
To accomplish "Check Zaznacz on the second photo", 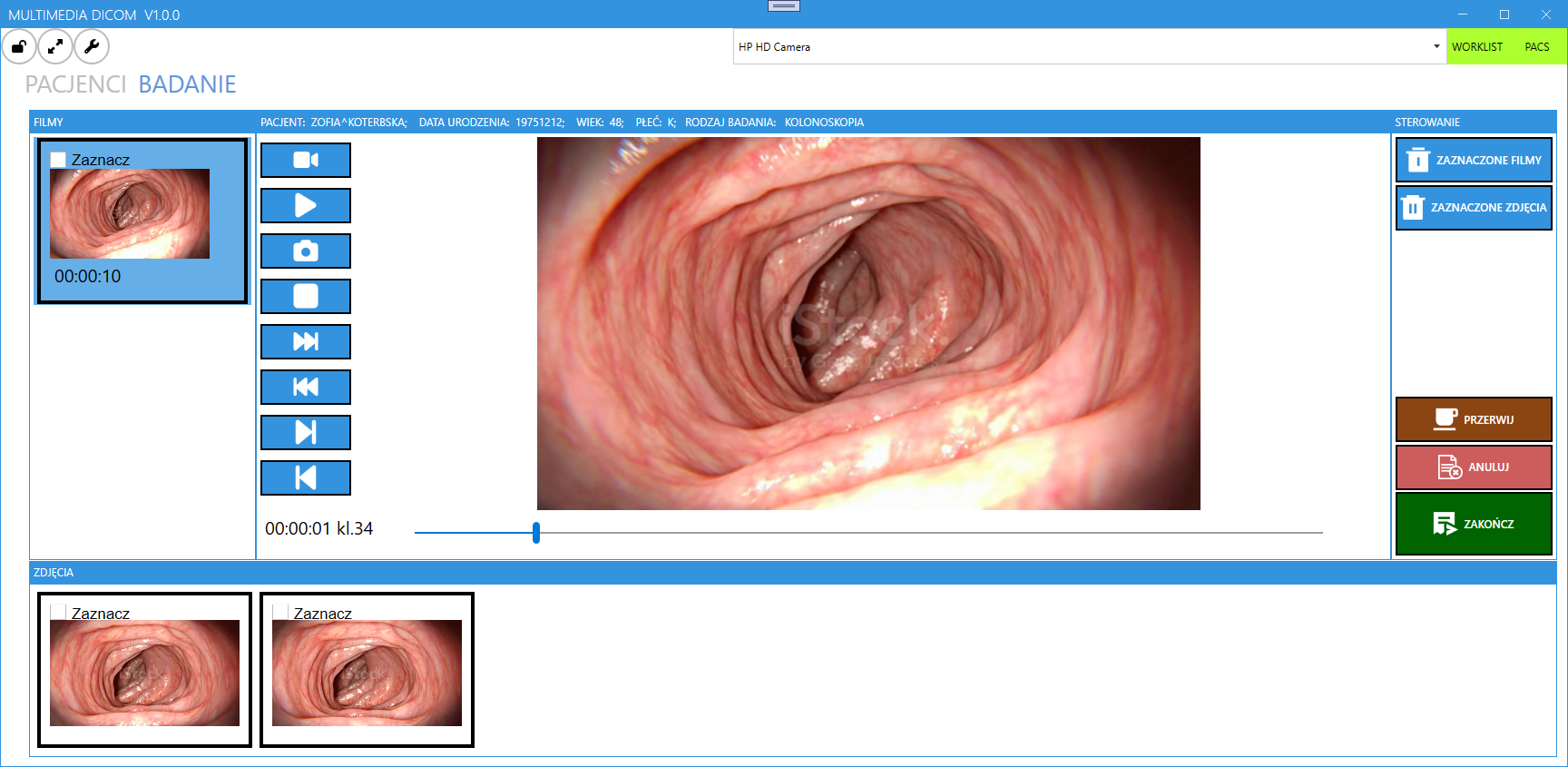I will point(281,613).
